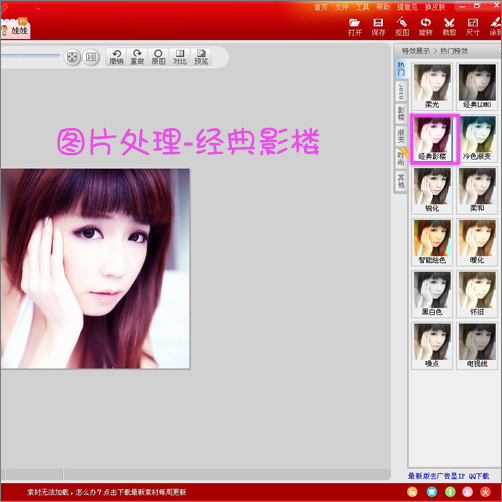Choose the 裁剪 crop scissors tool
502x502 pixels.
click(x=449, y=27)
